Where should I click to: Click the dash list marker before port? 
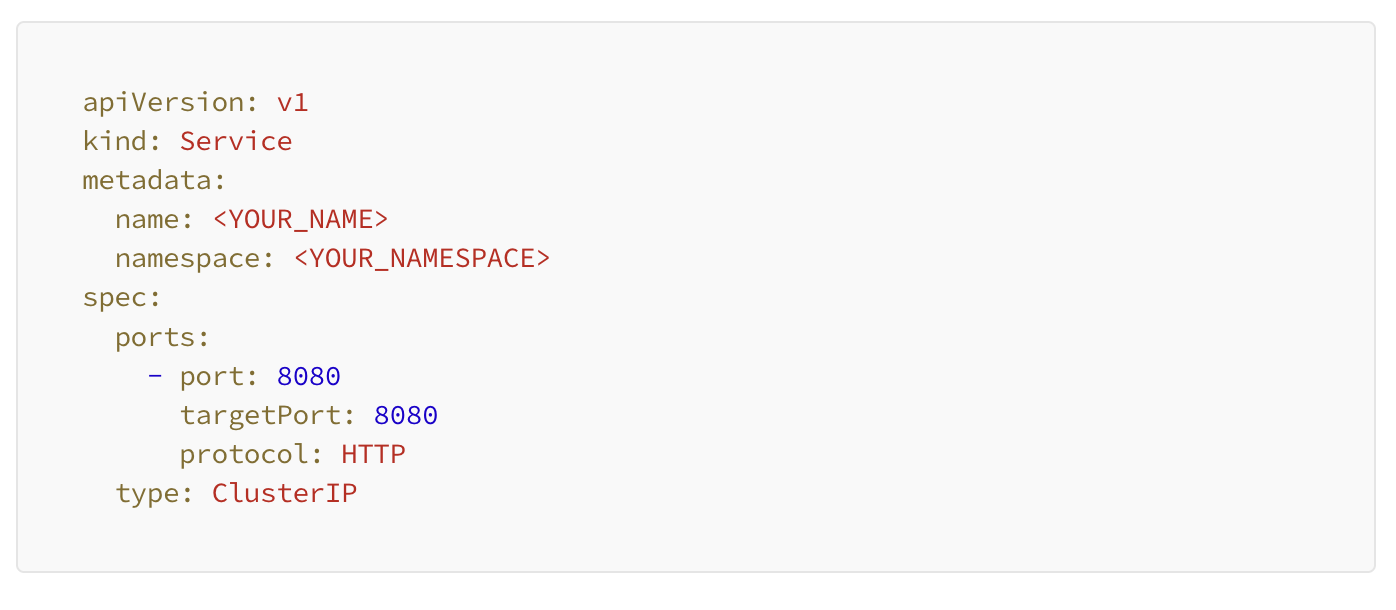155,377
